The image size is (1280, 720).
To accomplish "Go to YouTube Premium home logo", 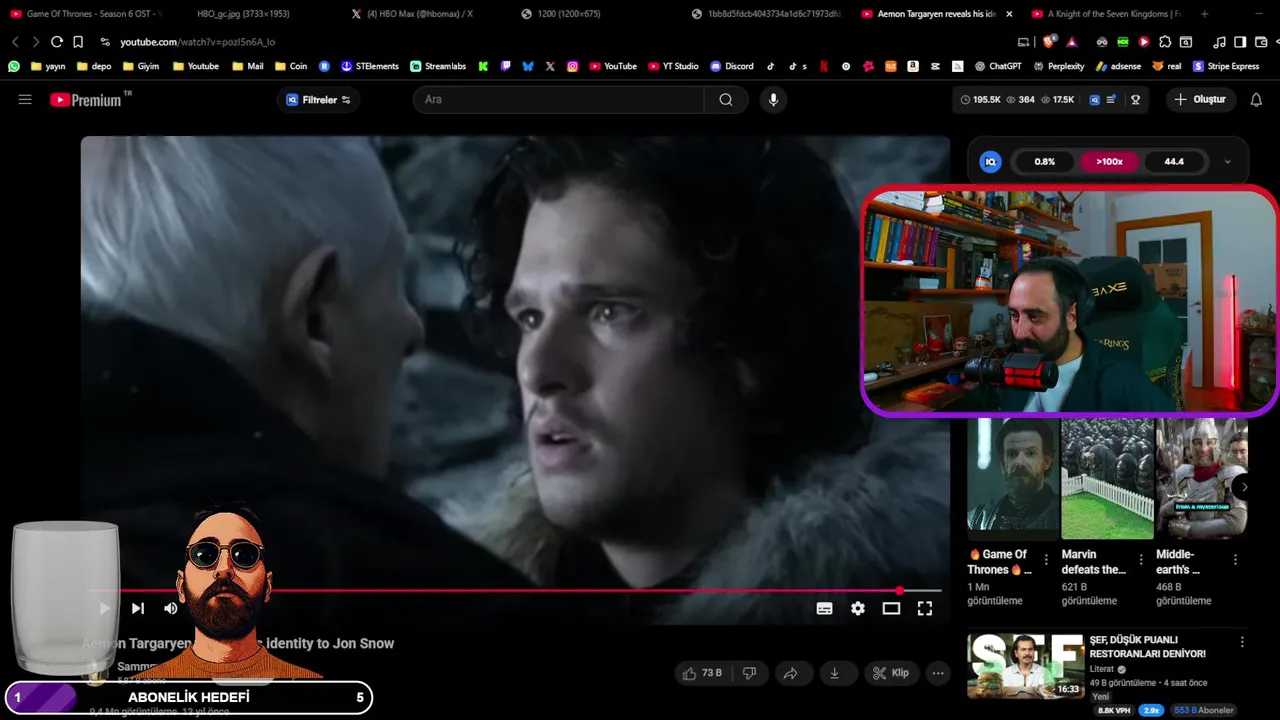I will click(x=88, y=100).
